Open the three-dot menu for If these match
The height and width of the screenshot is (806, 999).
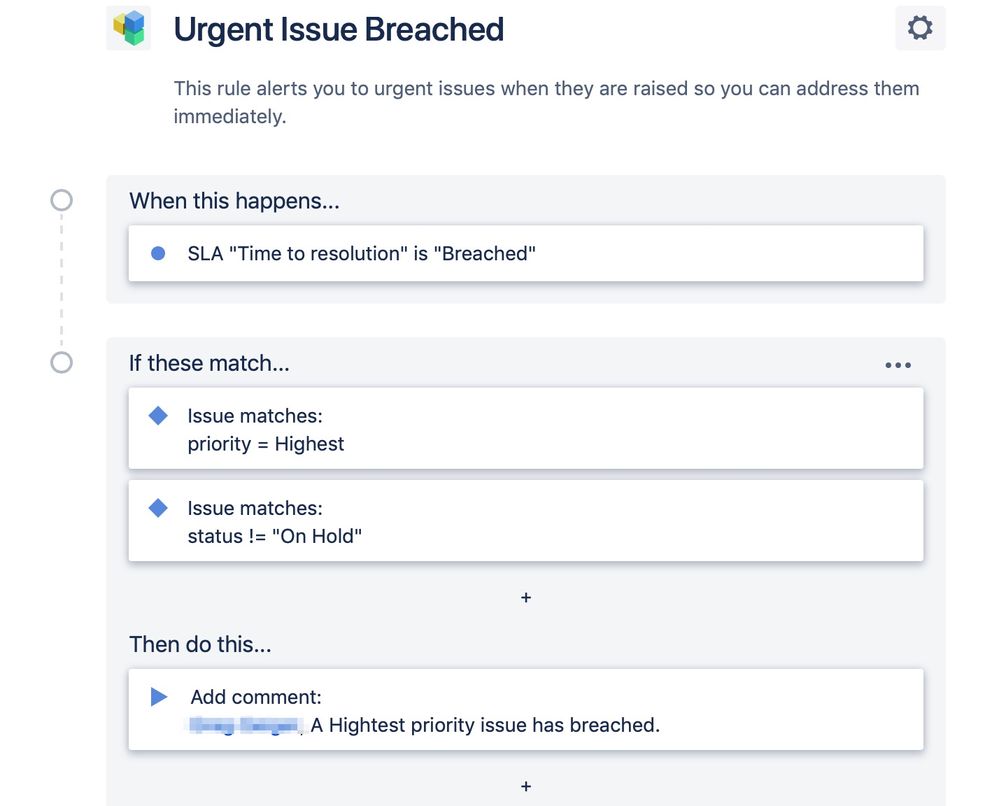pyautogui.click(x=898, y=365)
